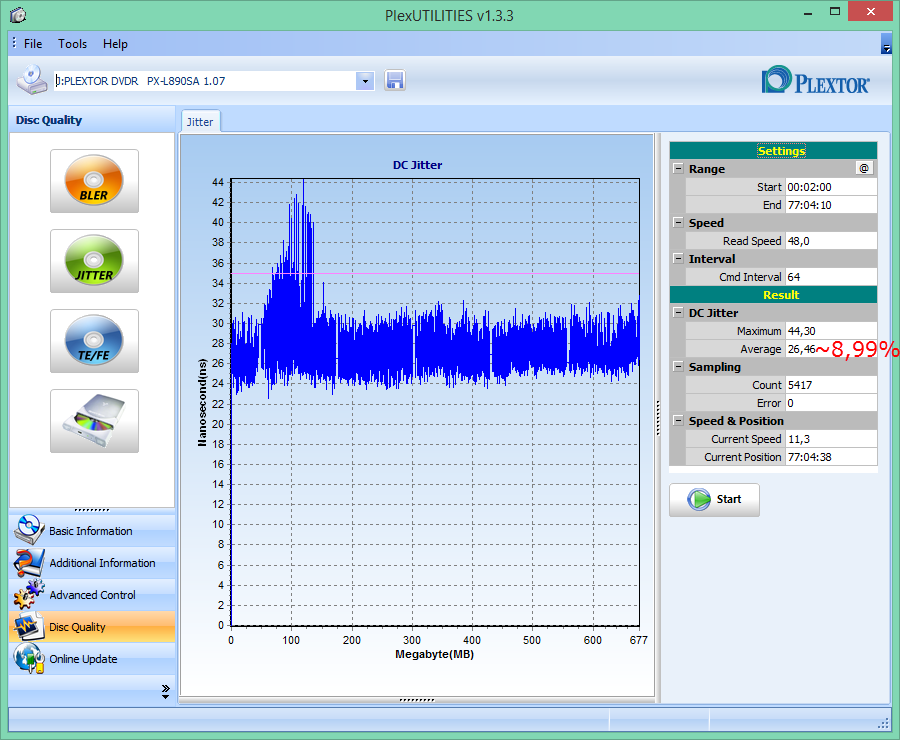Click the Additional Information icon
900x740 pixels.
29,563
